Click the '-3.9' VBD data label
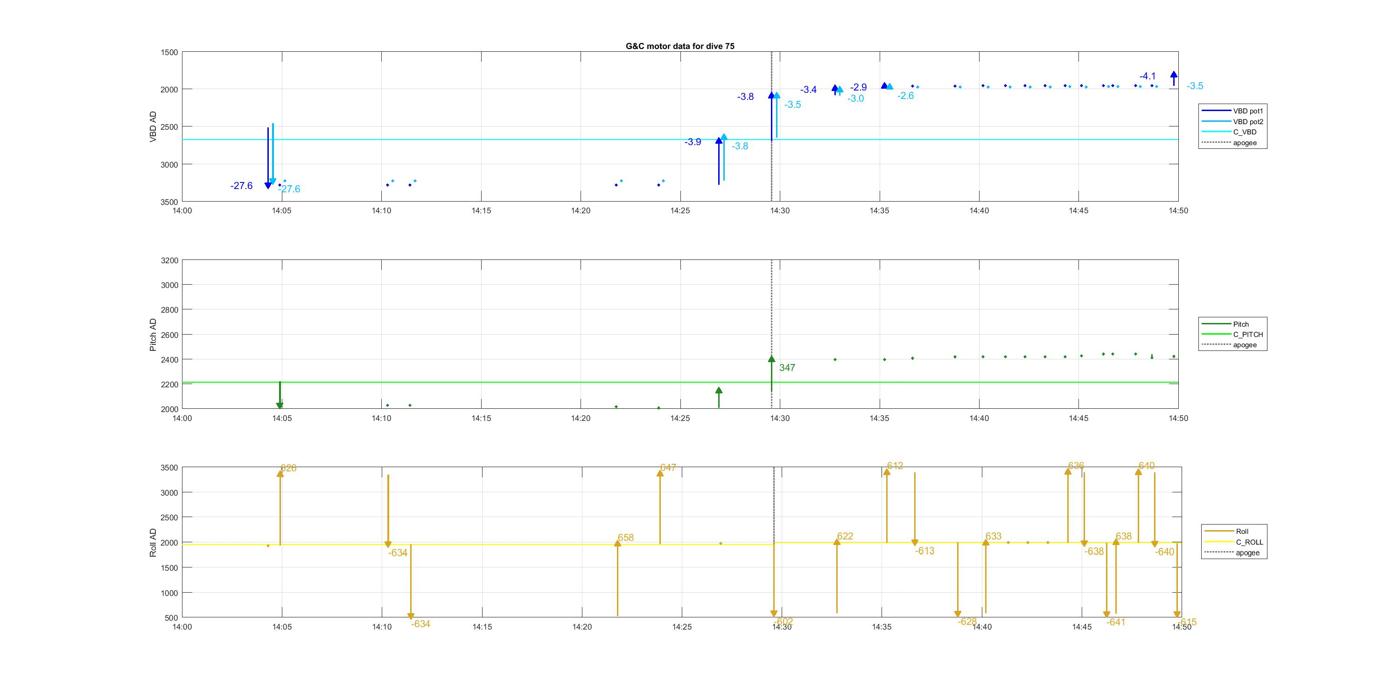Screen dimensions: 1400x693 pyautogui.click(x=693, y=142)
